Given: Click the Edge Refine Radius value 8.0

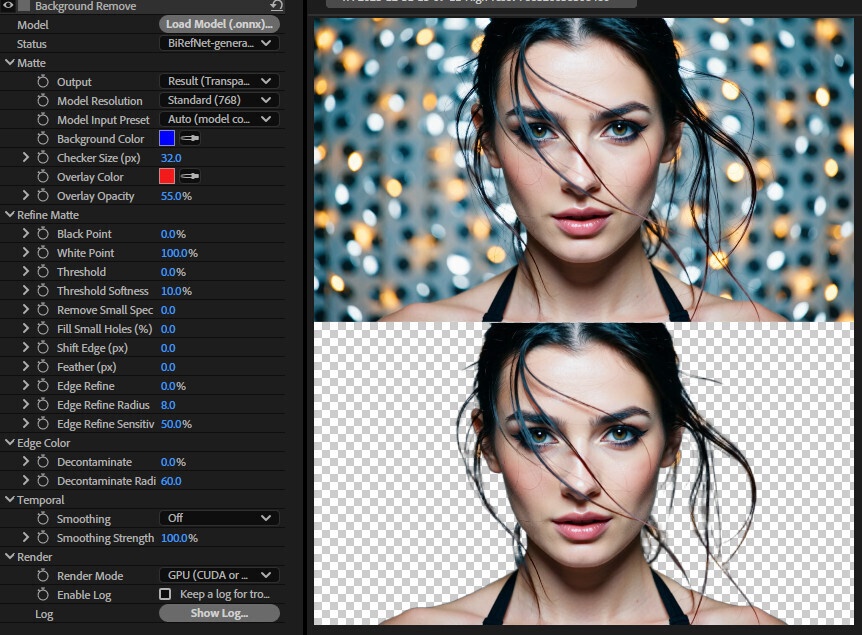Looking at the screenshot, I should click(168, 405).
